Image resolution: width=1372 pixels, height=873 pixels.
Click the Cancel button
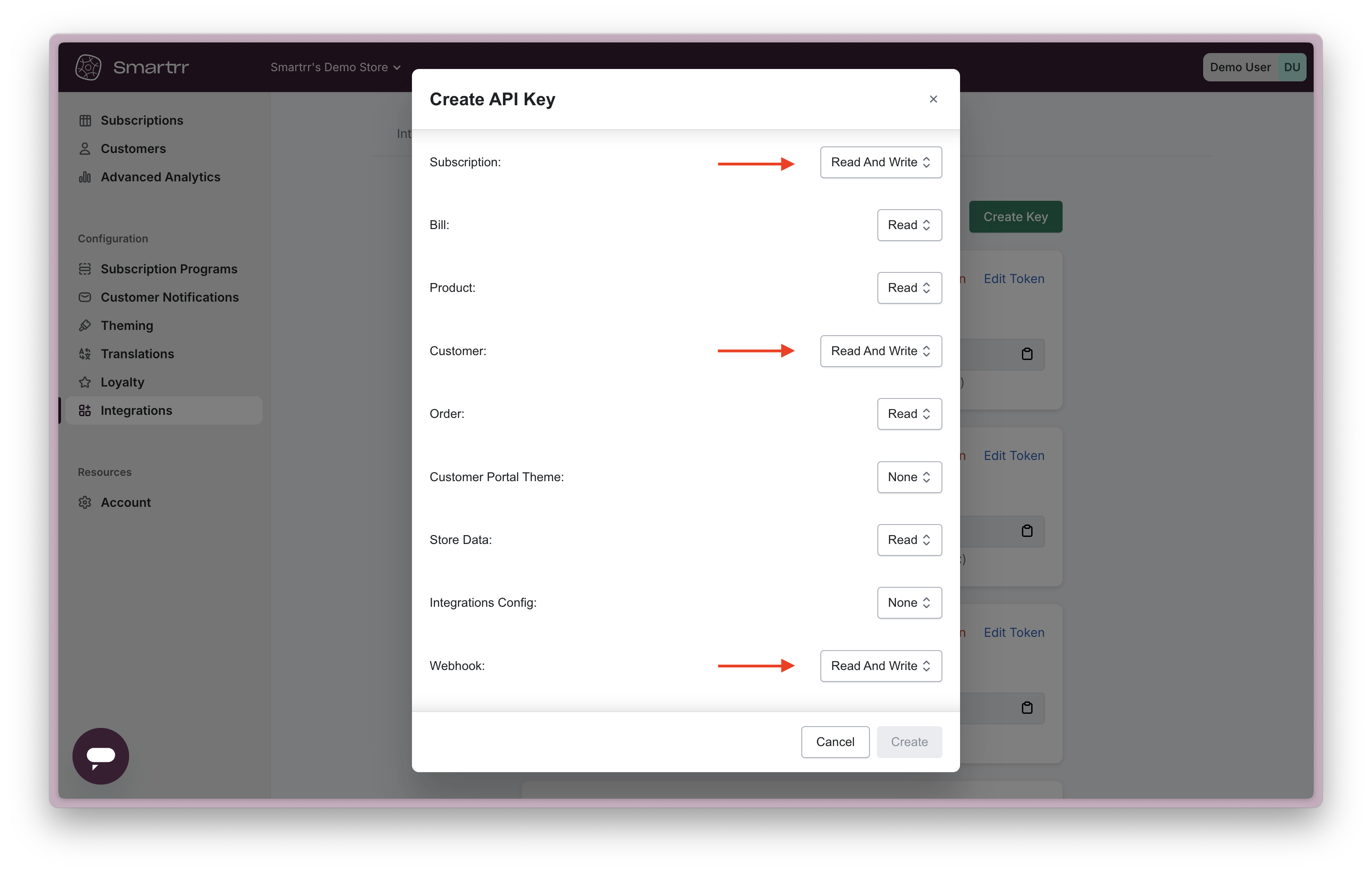(x=835, y=742)
